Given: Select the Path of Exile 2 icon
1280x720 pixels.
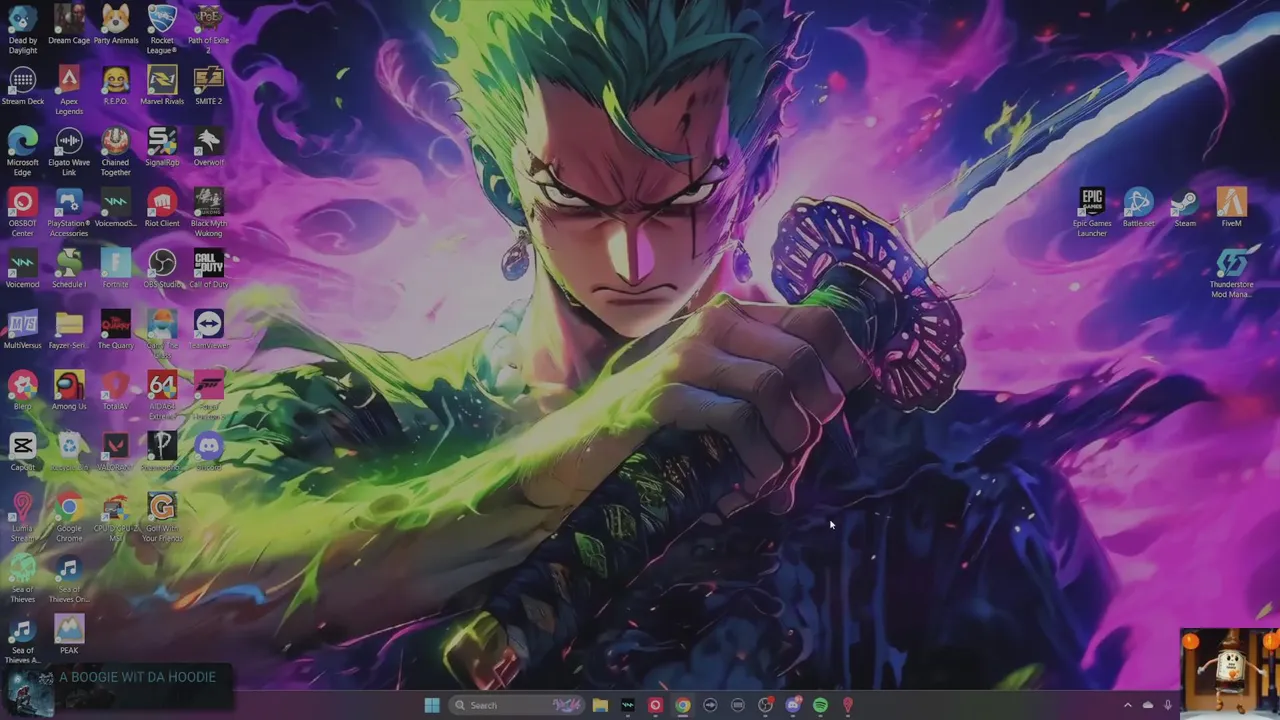Looking at the screenshot, I should (x=208, y=19).
